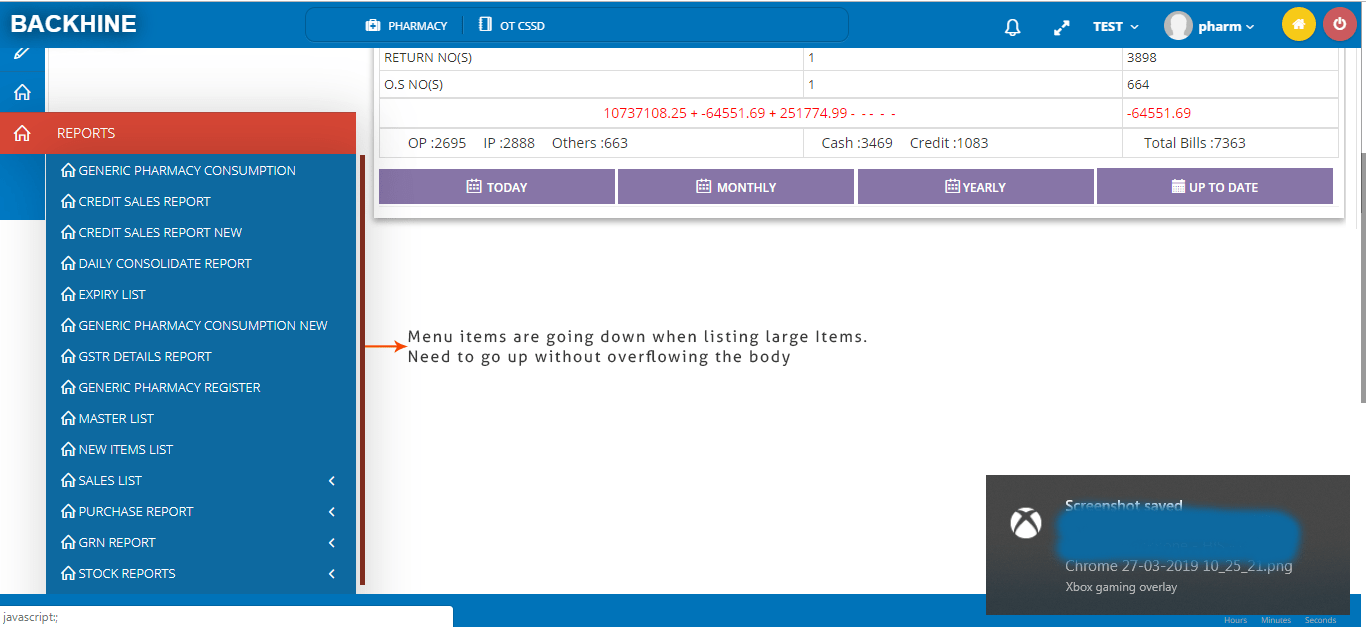Click the fullscreen expand arrows icon

(1061, 26)
